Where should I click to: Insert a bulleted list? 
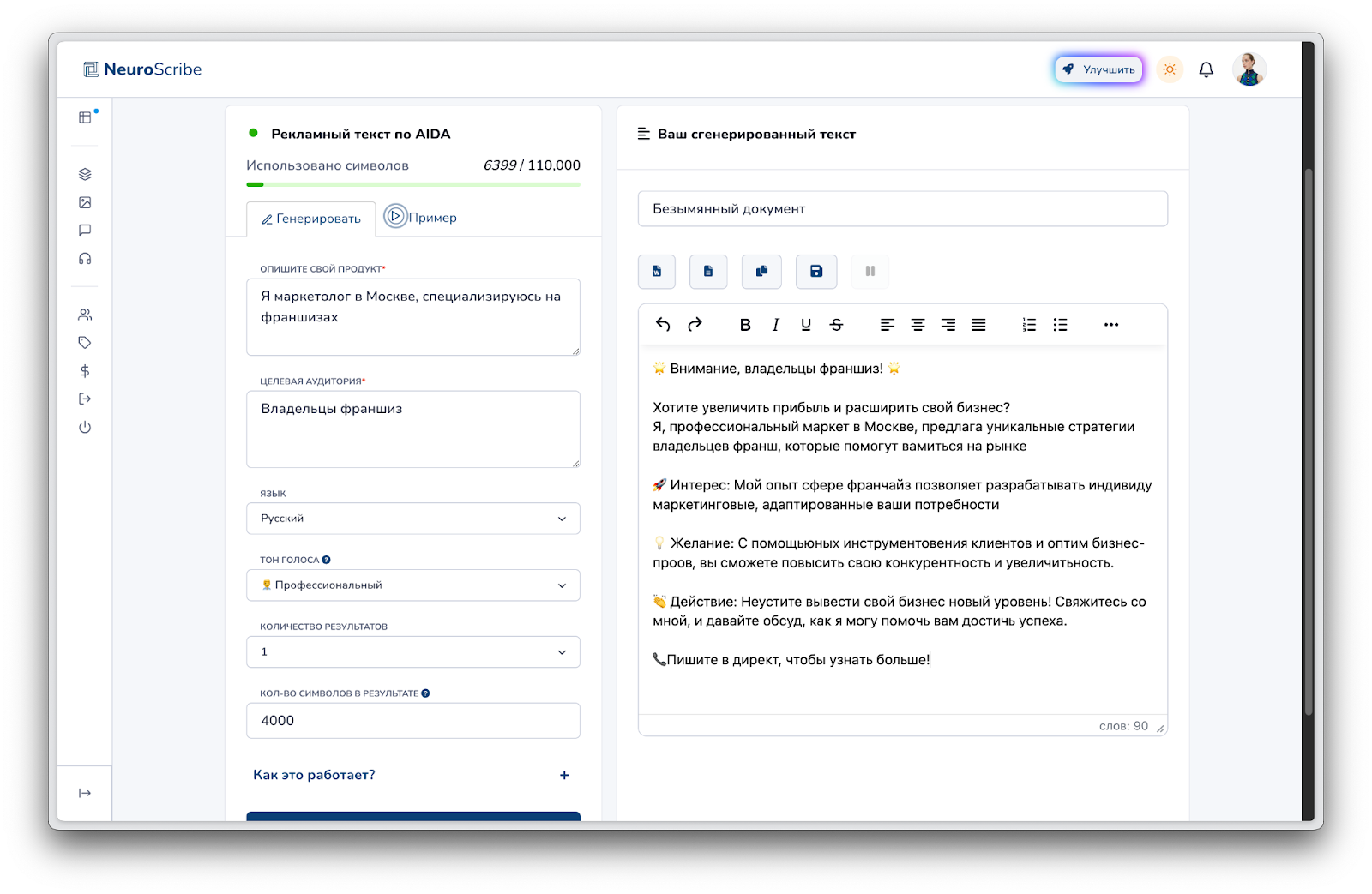[1061, 325]
